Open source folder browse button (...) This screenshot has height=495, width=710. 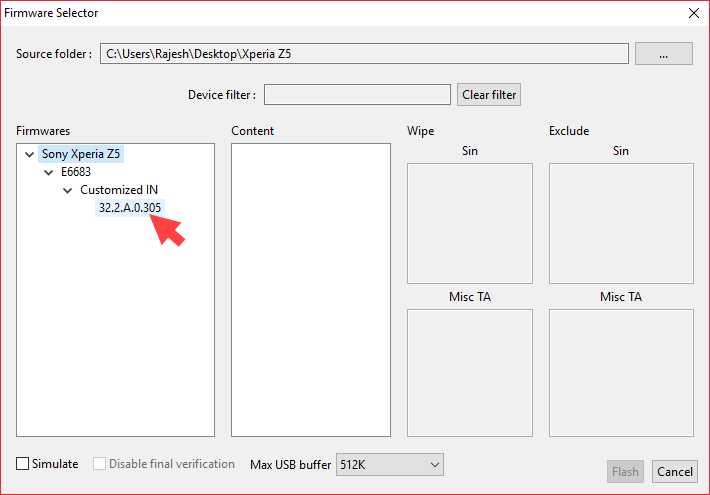(x=663, y=54)
